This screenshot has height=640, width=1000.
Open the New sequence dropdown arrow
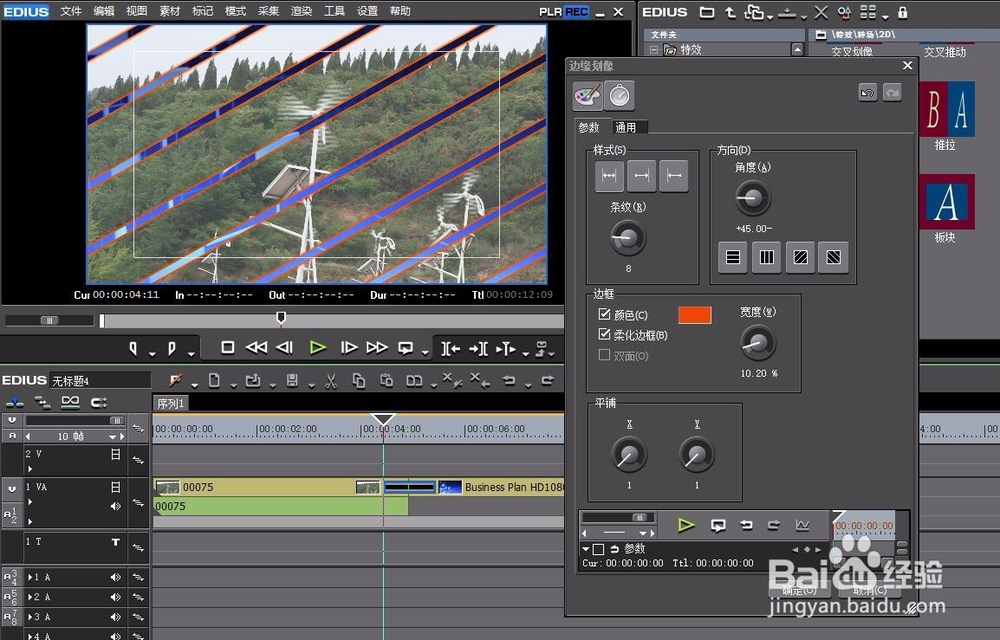coord(233,385)
